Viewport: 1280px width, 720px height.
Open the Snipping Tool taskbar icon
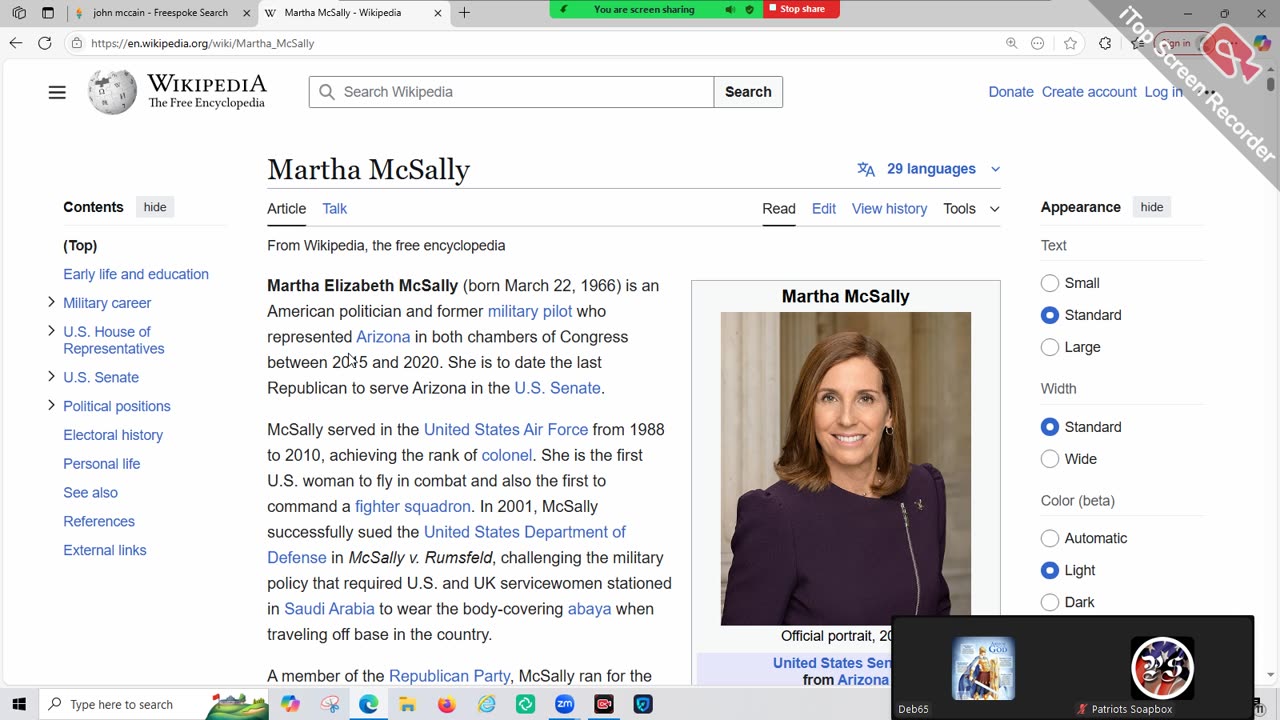pos(330,704)
